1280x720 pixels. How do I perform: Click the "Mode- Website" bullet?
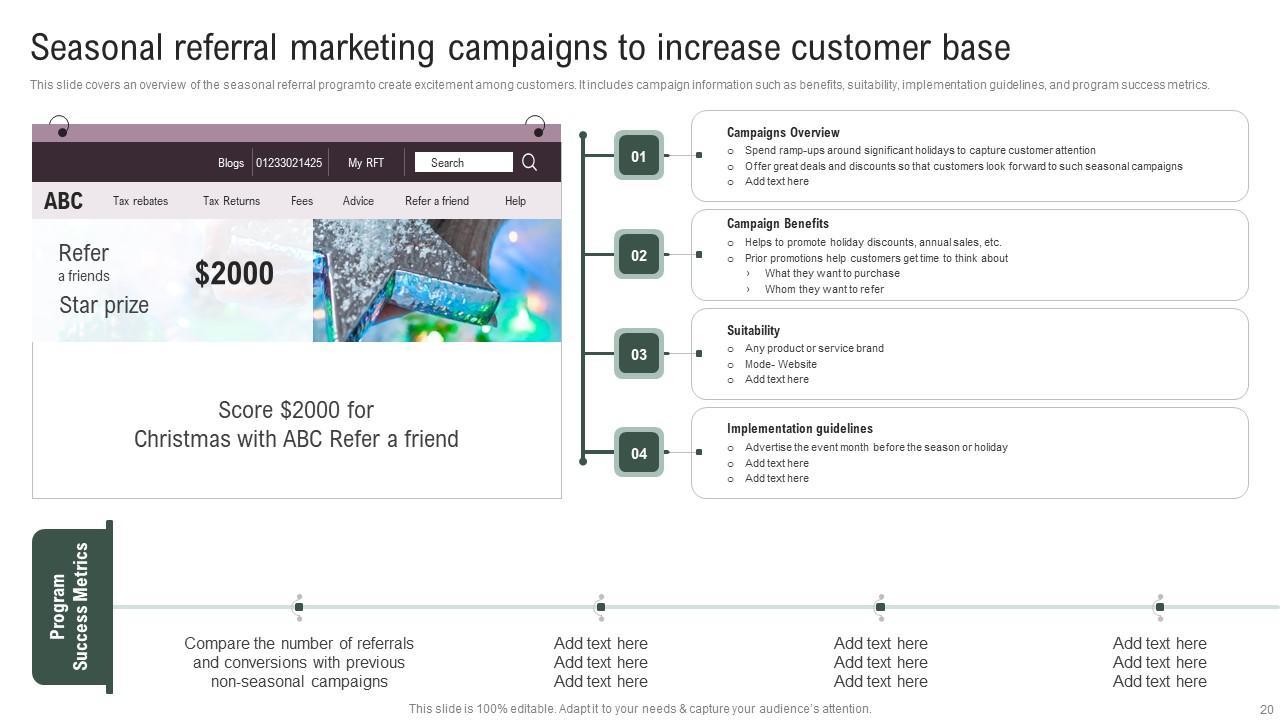click(x=781, y=364)
